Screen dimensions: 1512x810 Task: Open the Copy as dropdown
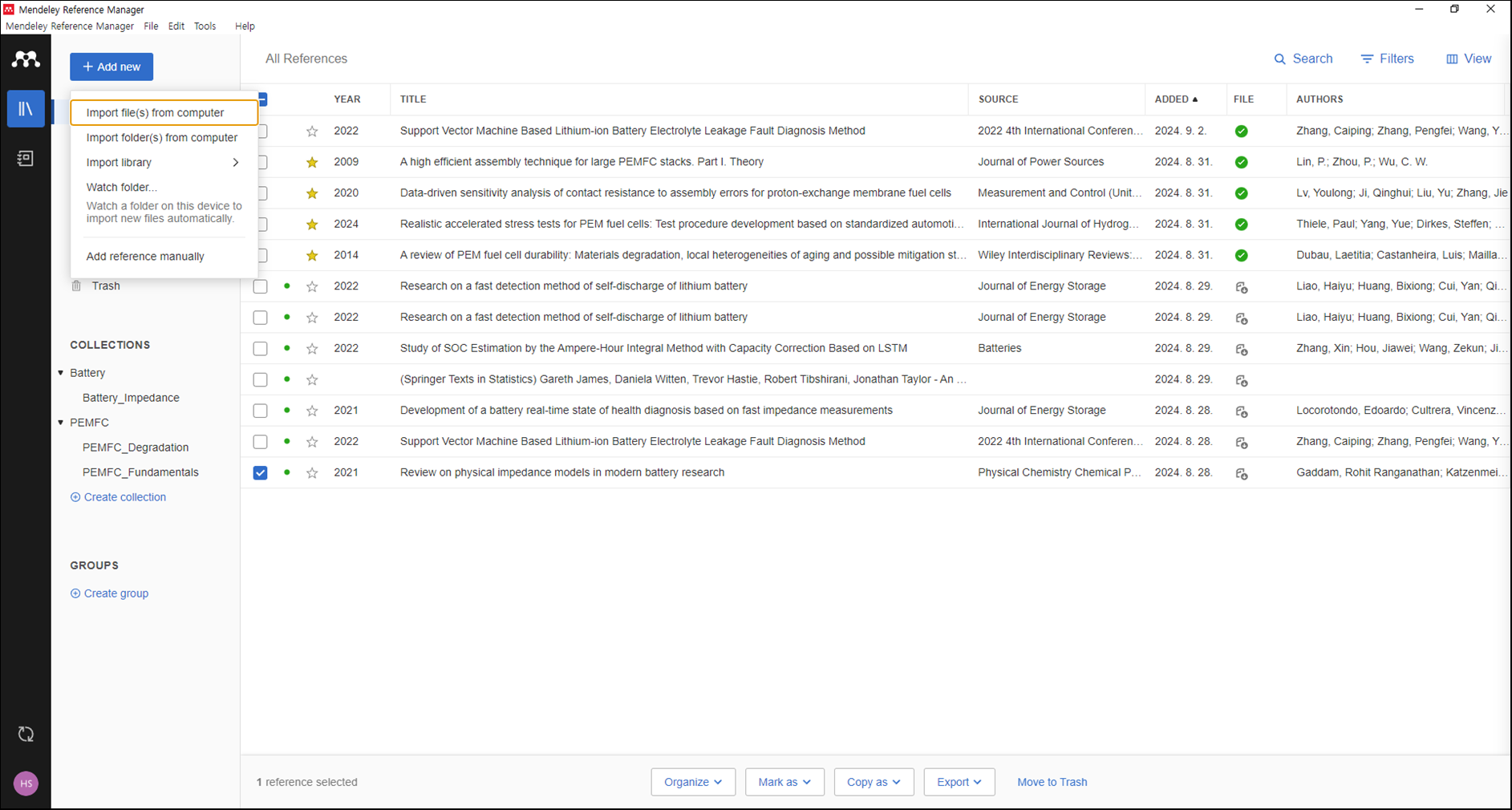874,782
